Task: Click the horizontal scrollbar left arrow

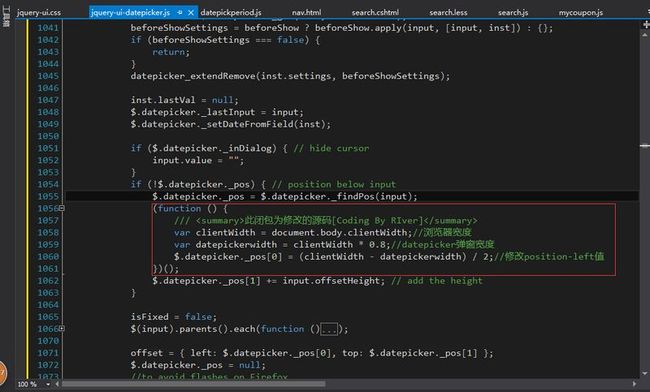Action: tap(57, 385)
